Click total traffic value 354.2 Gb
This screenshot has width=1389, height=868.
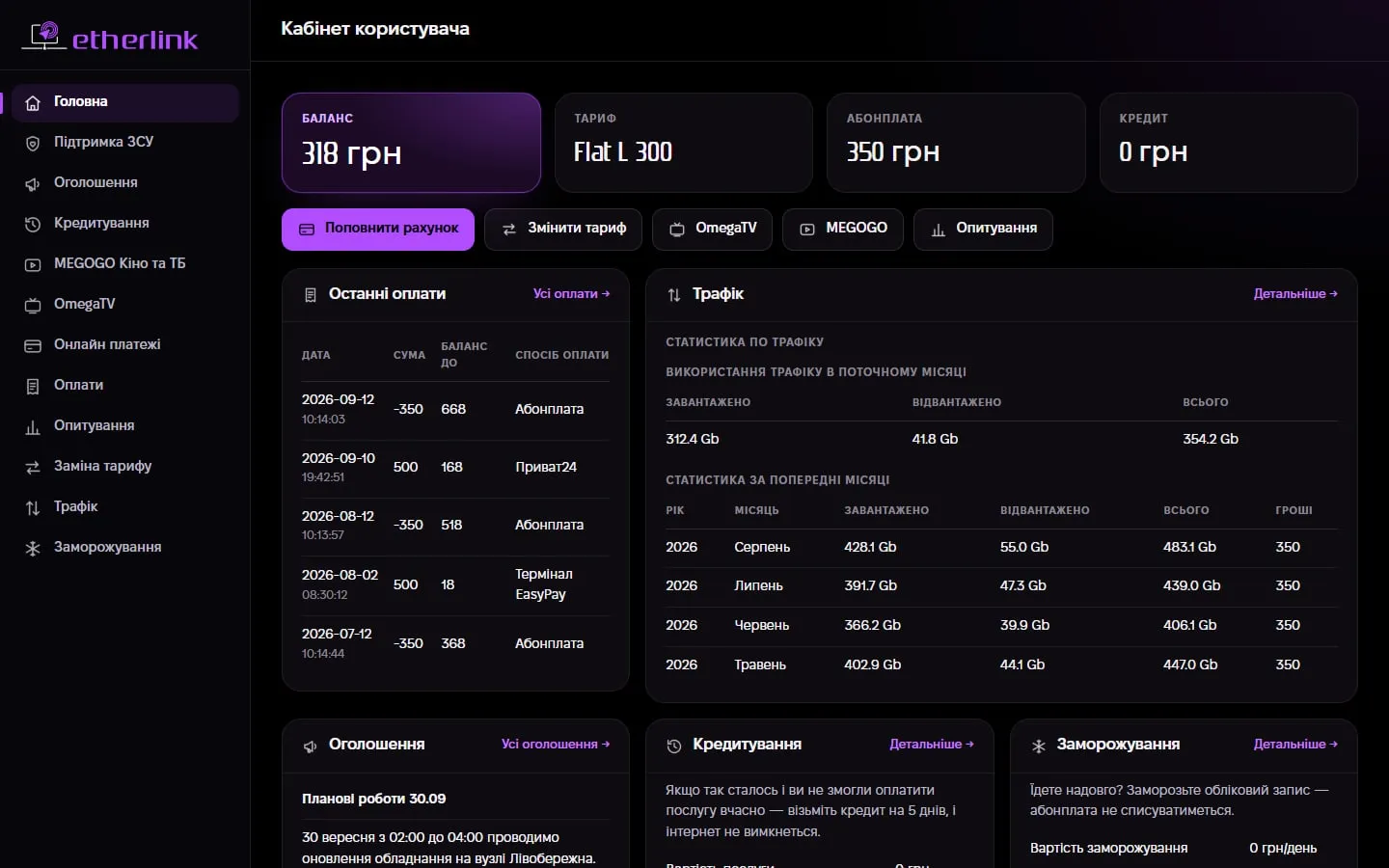coord(1211,440)
